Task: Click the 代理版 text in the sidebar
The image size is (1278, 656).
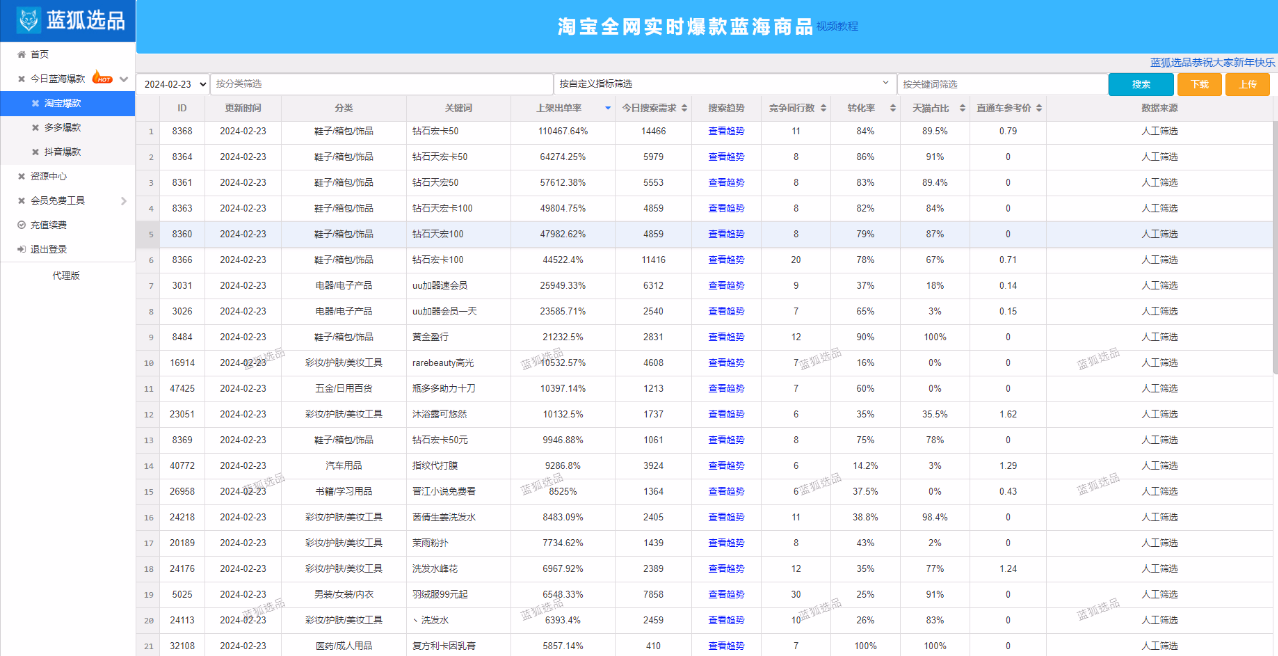Action: click(66, 275)
